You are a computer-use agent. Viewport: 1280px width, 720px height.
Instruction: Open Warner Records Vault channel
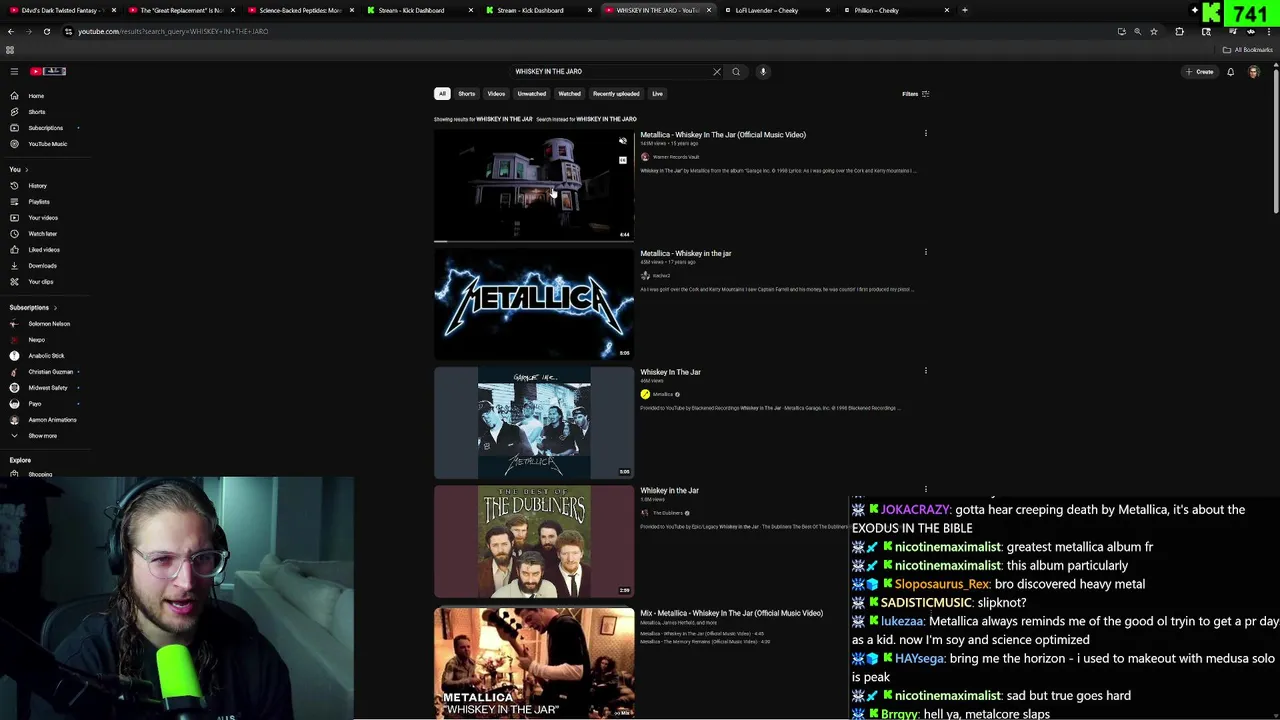(676, 157)
